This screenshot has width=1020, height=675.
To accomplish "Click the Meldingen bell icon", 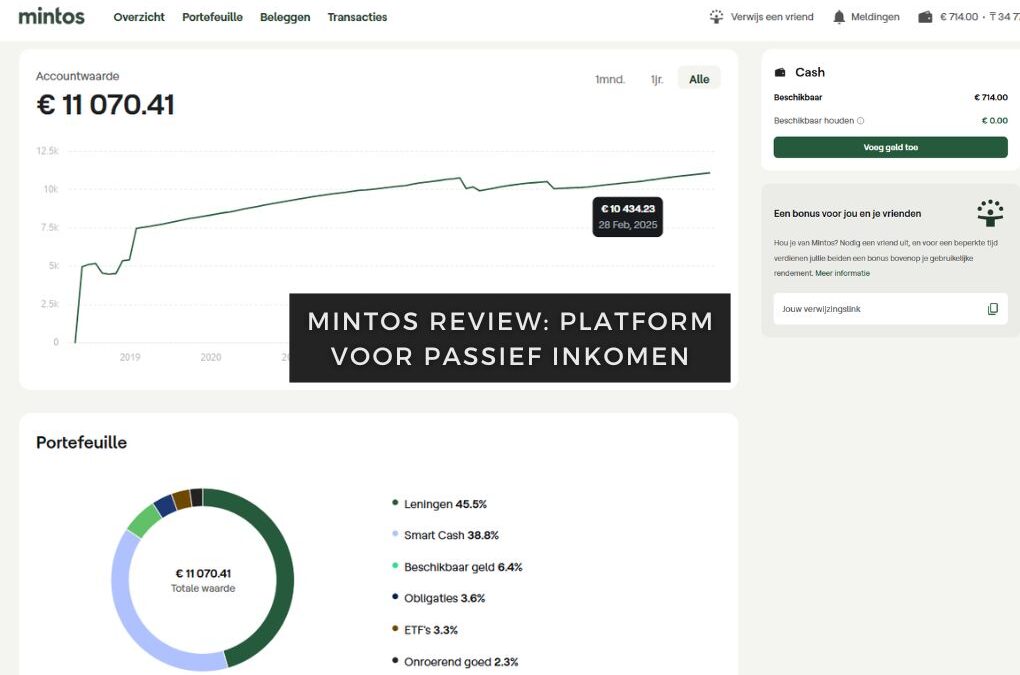I will (840, 16).
